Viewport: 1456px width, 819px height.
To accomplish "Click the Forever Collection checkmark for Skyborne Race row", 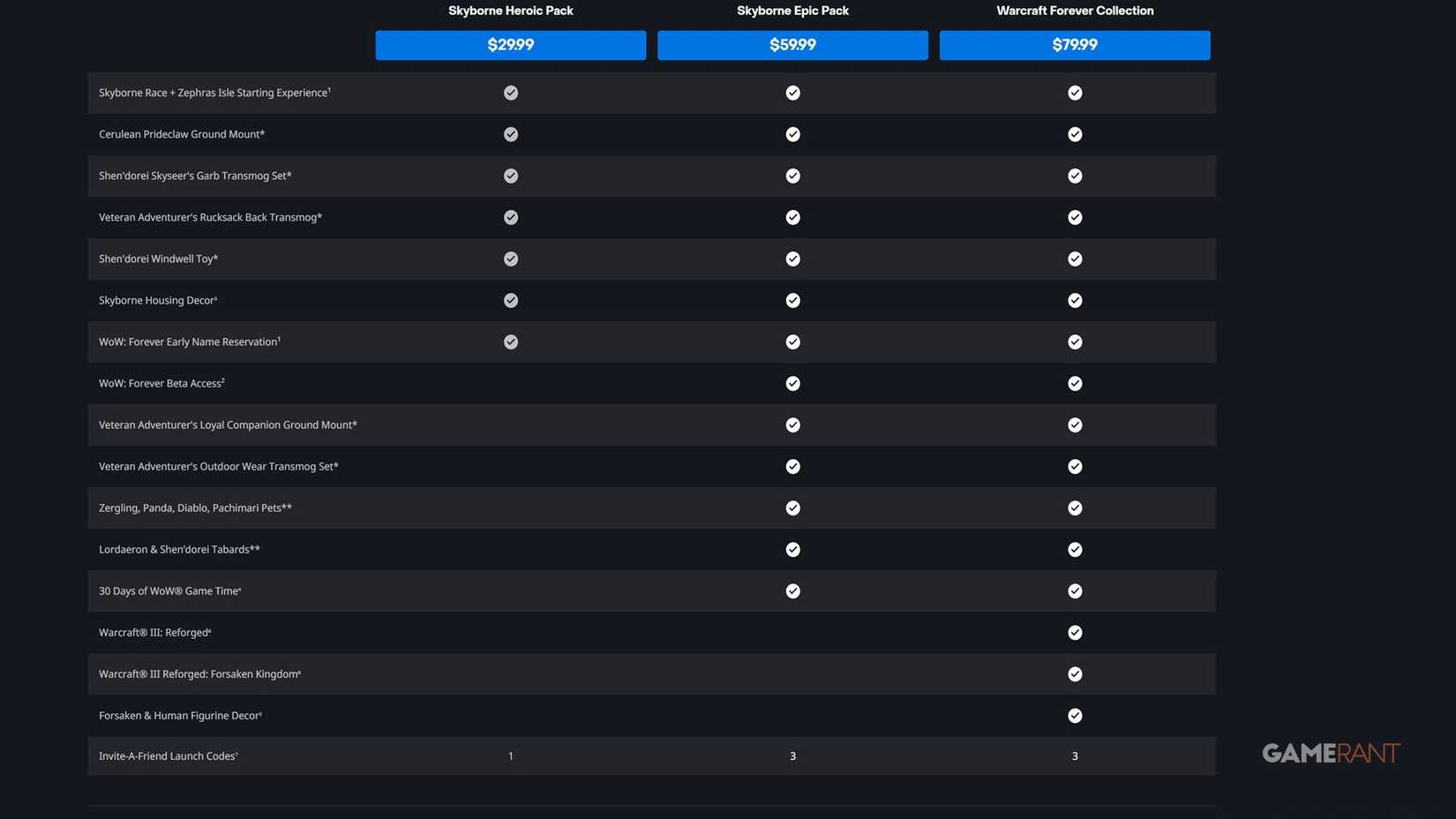I will click(x=1075, y=93).
